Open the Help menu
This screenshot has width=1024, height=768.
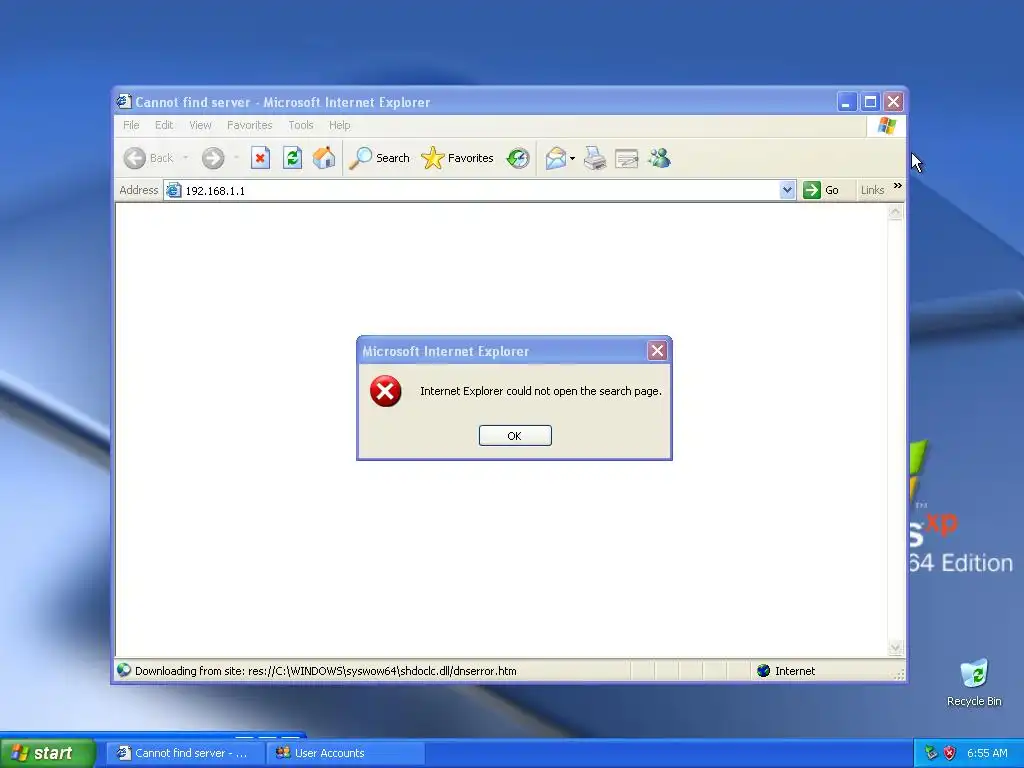coord(340,125)
